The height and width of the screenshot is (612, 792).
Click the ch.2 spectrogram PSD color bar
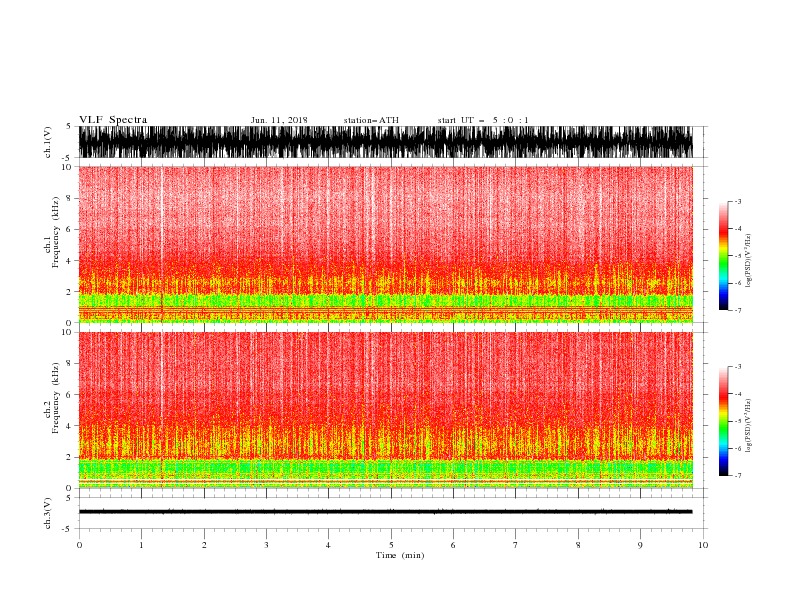click(724, 421)
